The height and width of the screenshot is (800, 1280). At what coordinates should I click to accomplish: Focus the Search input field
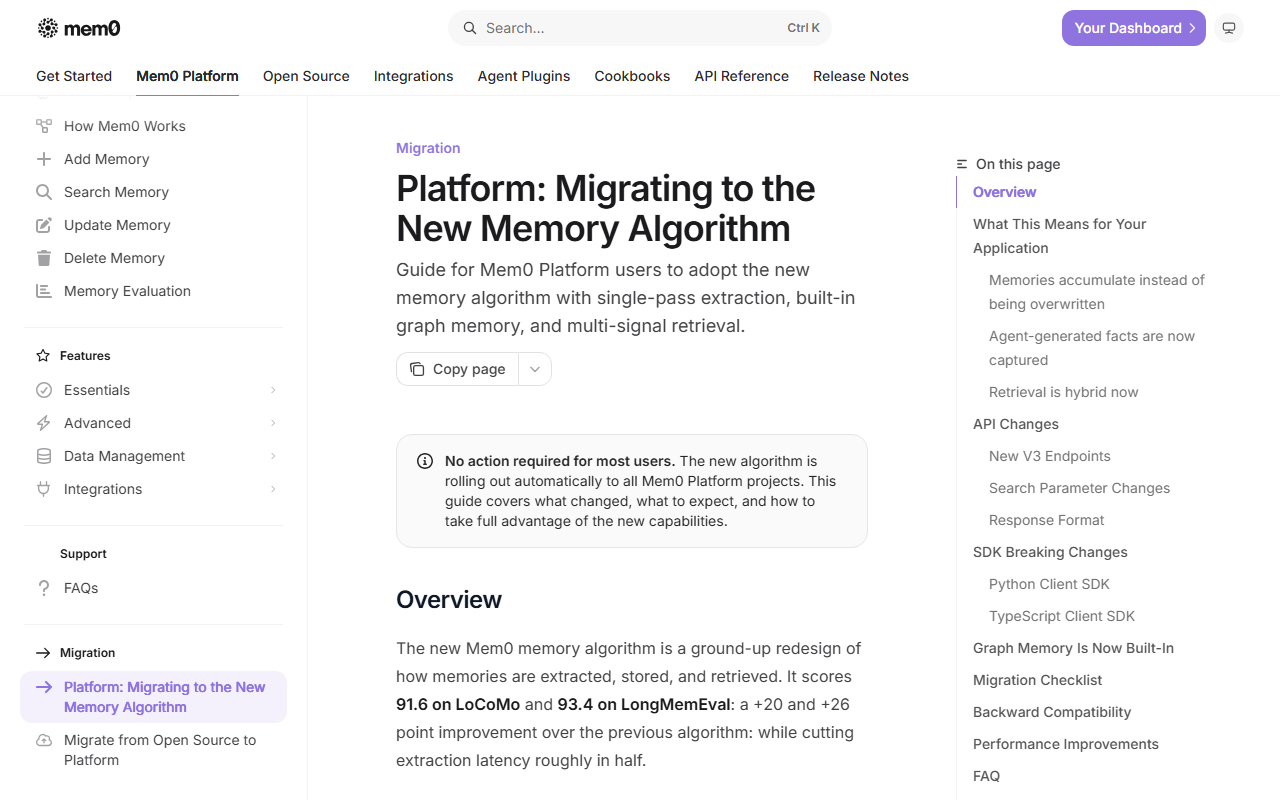point(640,28)
